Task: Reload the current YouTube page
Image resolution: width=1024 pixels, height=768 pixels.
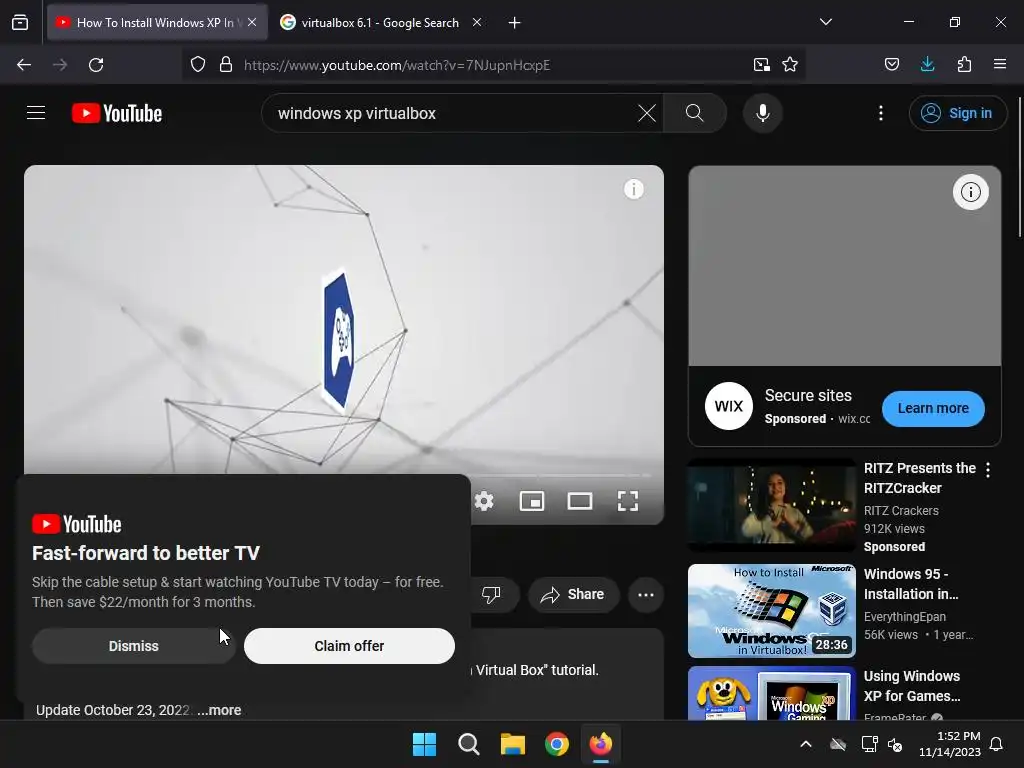Action: [x=96, y=65]
